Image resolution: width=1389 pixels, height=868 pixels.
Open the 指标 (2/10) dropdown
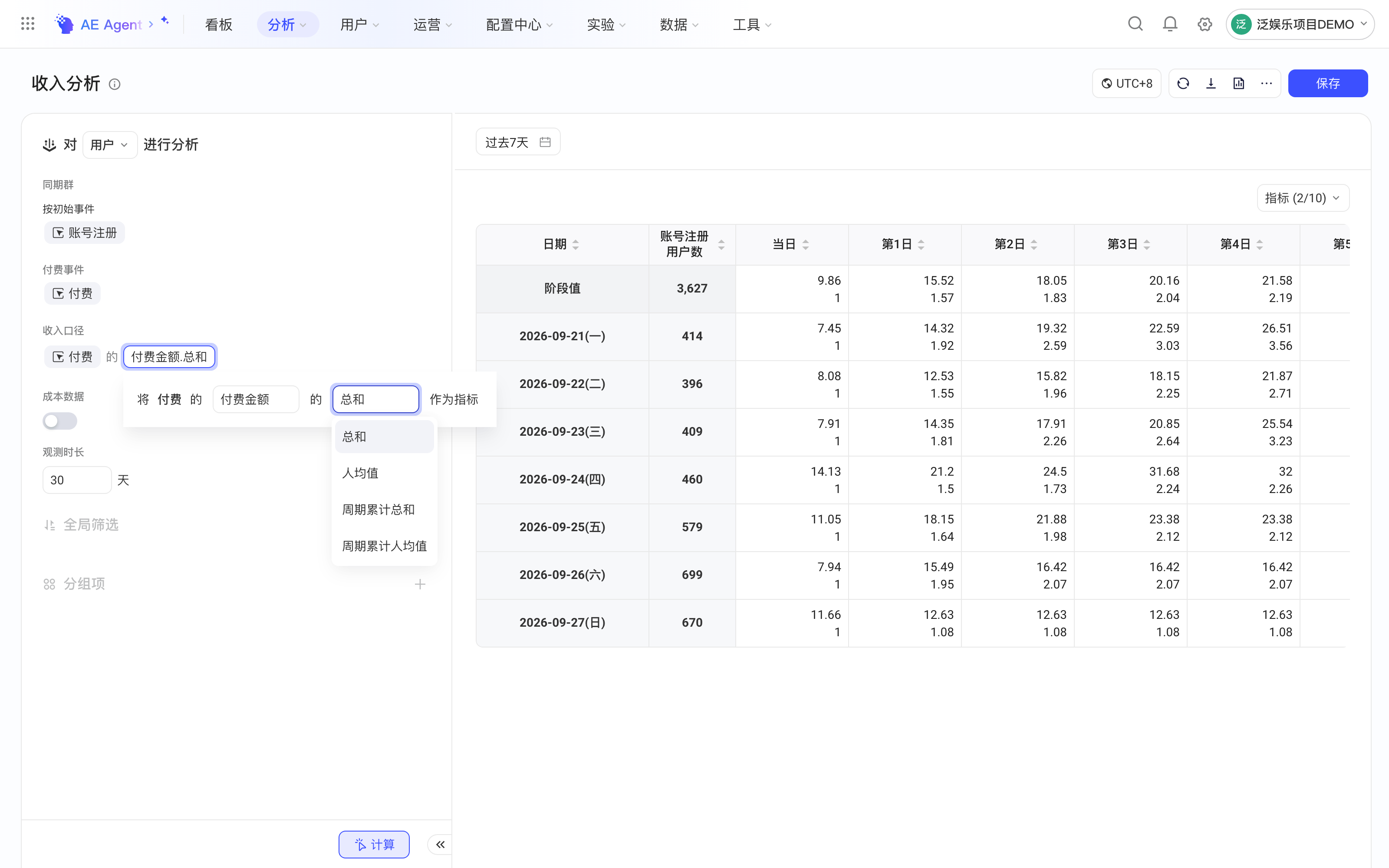1303,198
